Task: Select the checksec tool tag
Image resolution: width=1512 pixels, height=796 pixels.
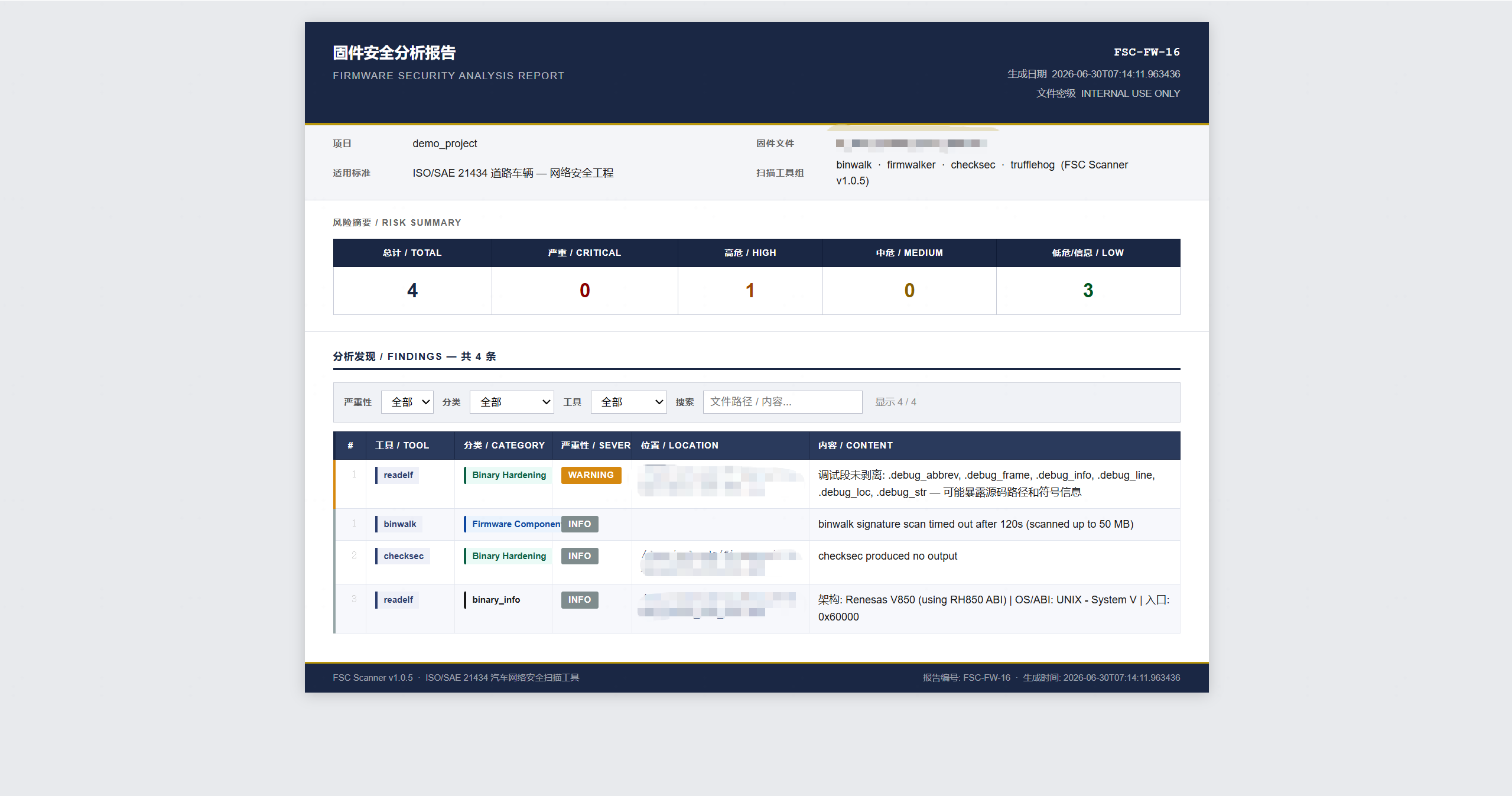Action: point(402,556)
